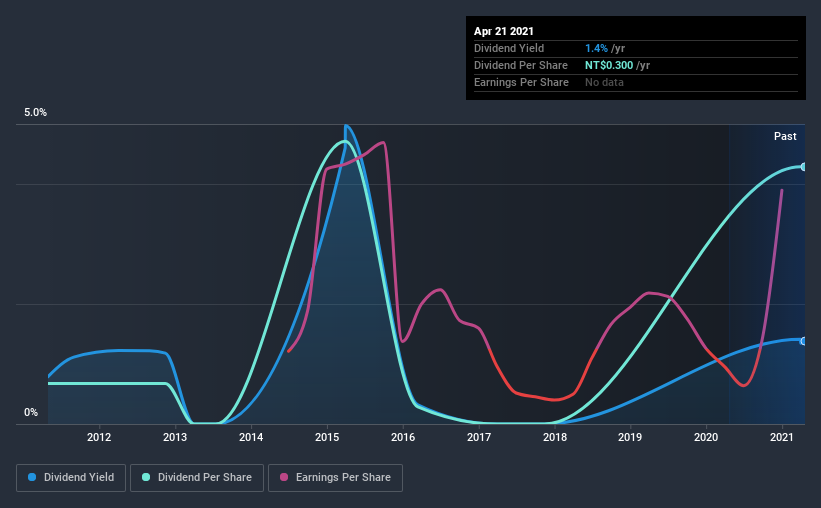Click the 2012 x-axis label
The image size is (821, 508).
99,437
